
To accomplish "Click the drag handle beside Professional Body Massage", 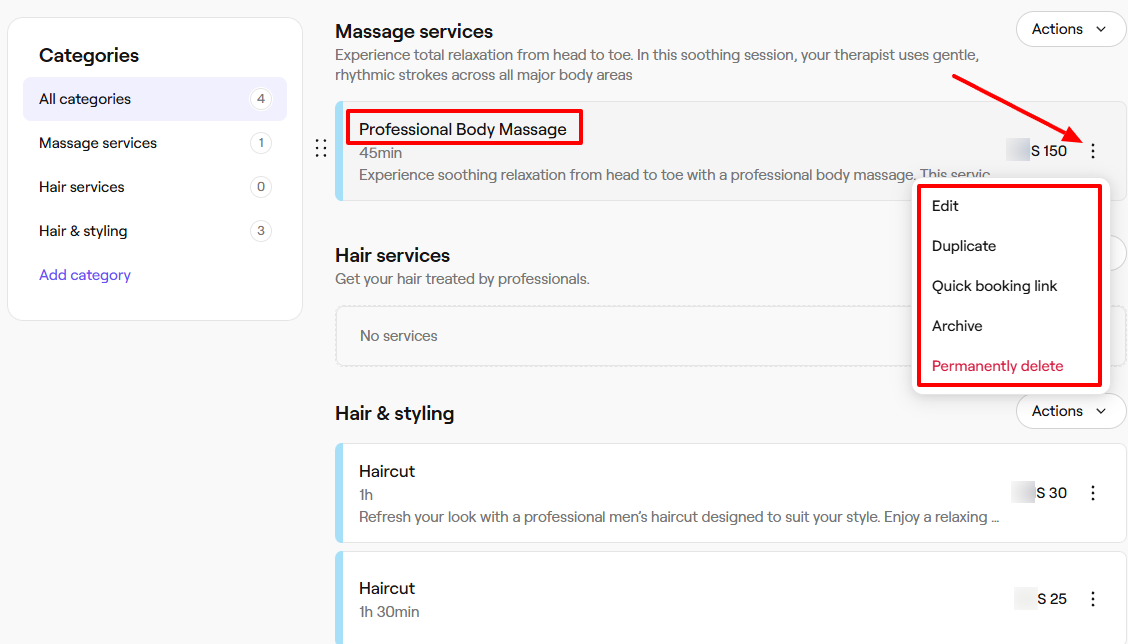I will tap(321, 147).
